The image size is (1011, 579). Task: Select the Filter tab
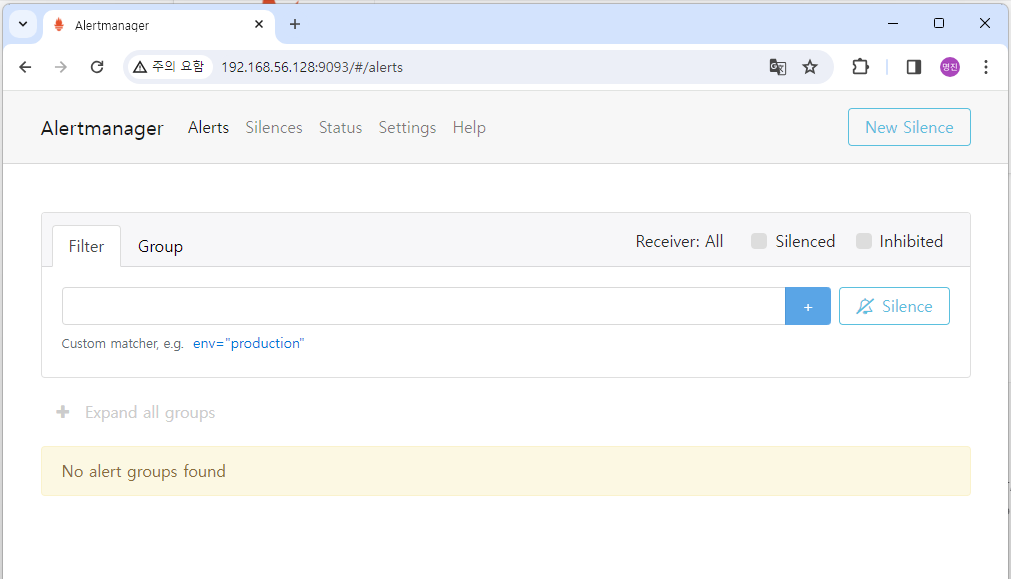[86, 246]
